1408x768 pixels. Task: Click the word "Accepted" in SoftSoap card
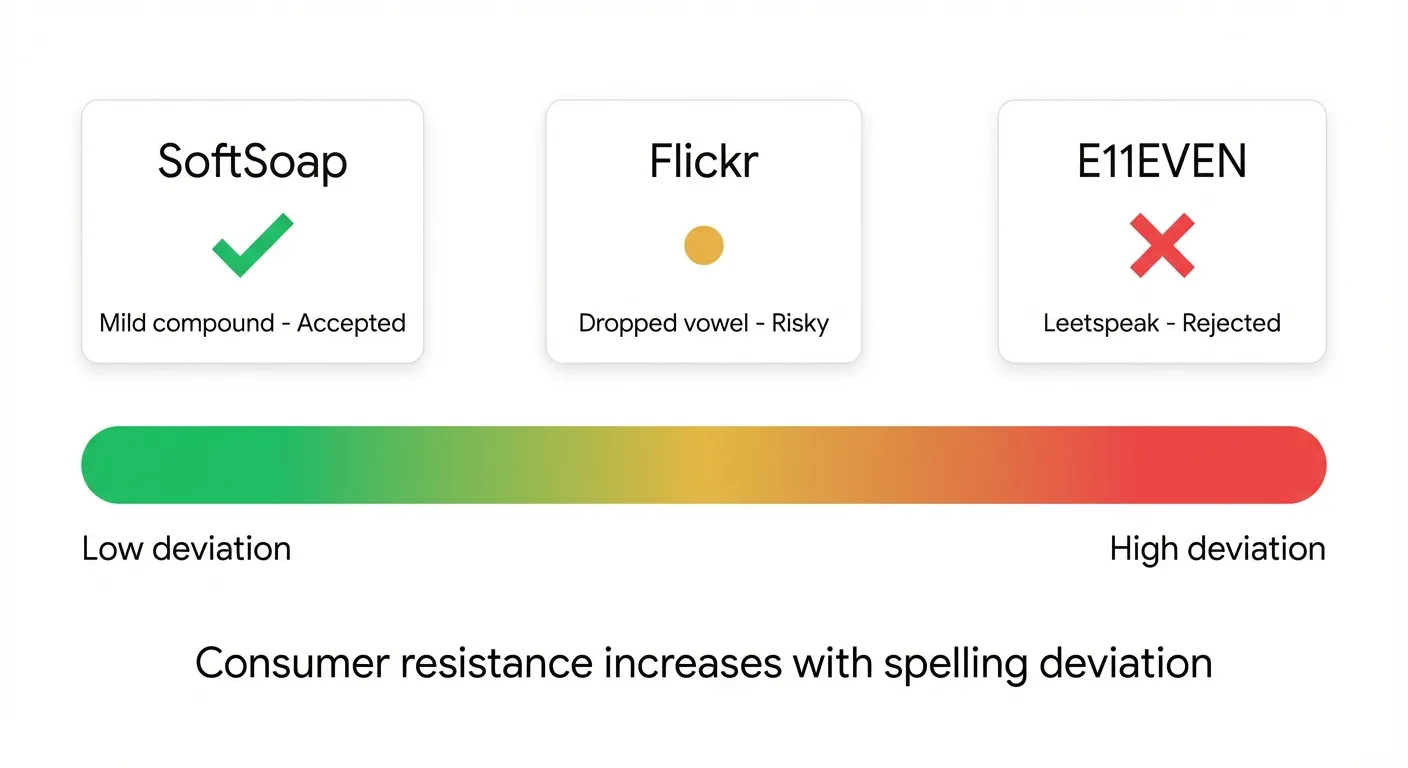351,324
